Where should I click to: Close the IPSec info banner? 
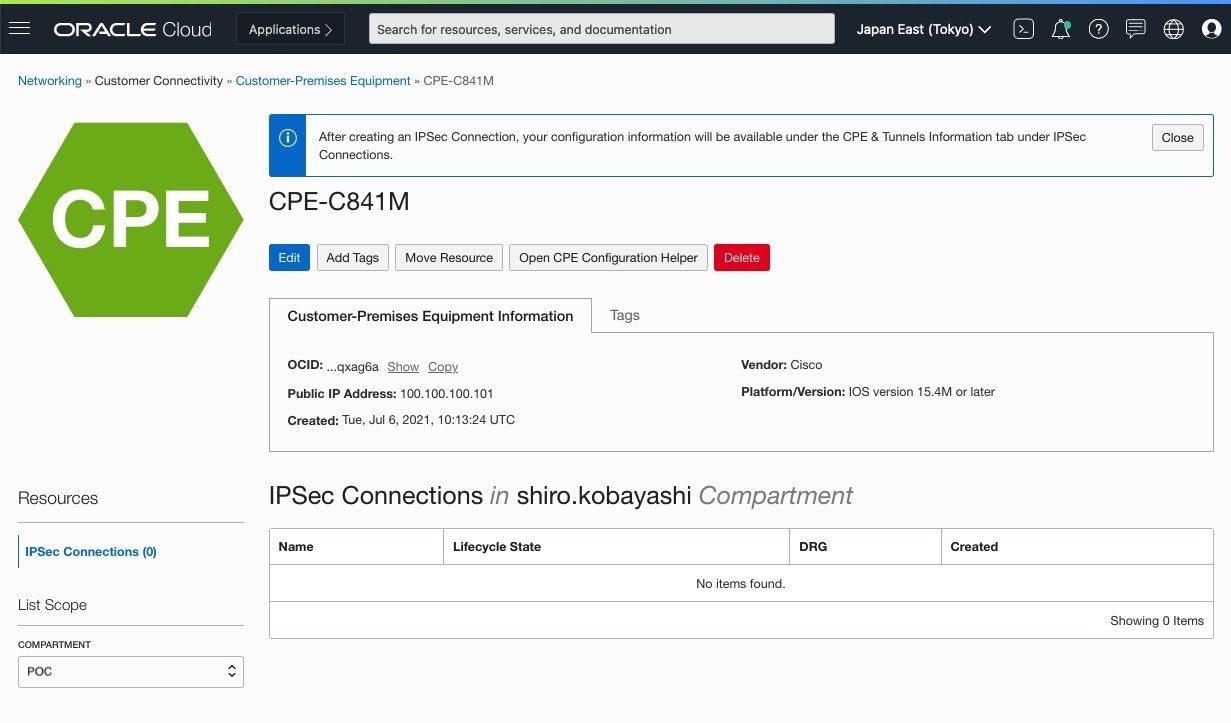(1177, 137)
